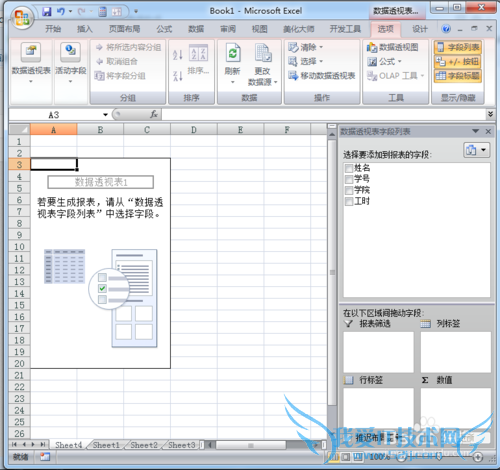The width and height of the screenshot is (500, 470).
Task: Click the horizontal scrollbar thumb
Action: pos(251,445)
